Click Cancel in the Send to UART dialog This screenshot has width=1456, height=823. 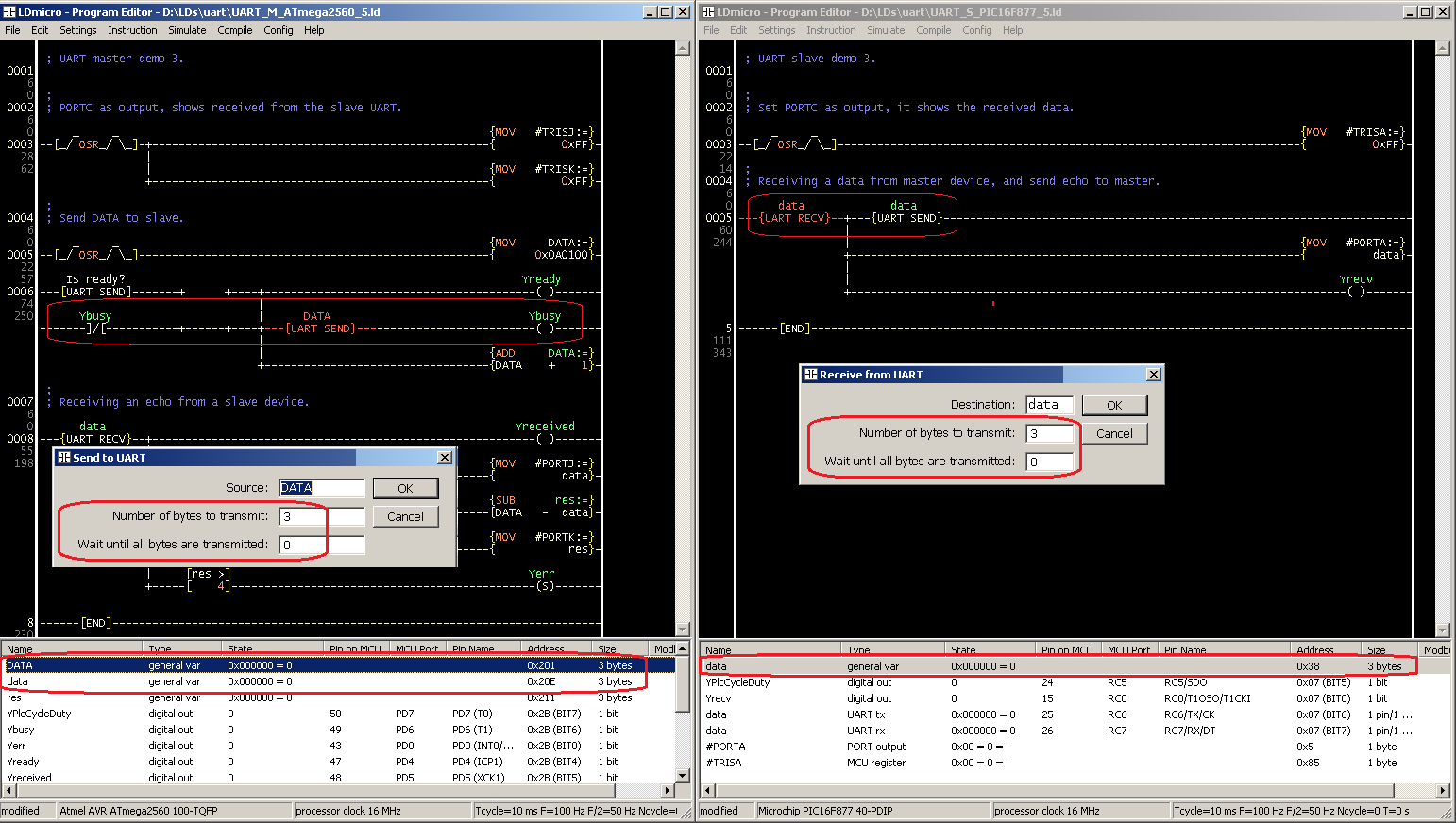[405, 516]
